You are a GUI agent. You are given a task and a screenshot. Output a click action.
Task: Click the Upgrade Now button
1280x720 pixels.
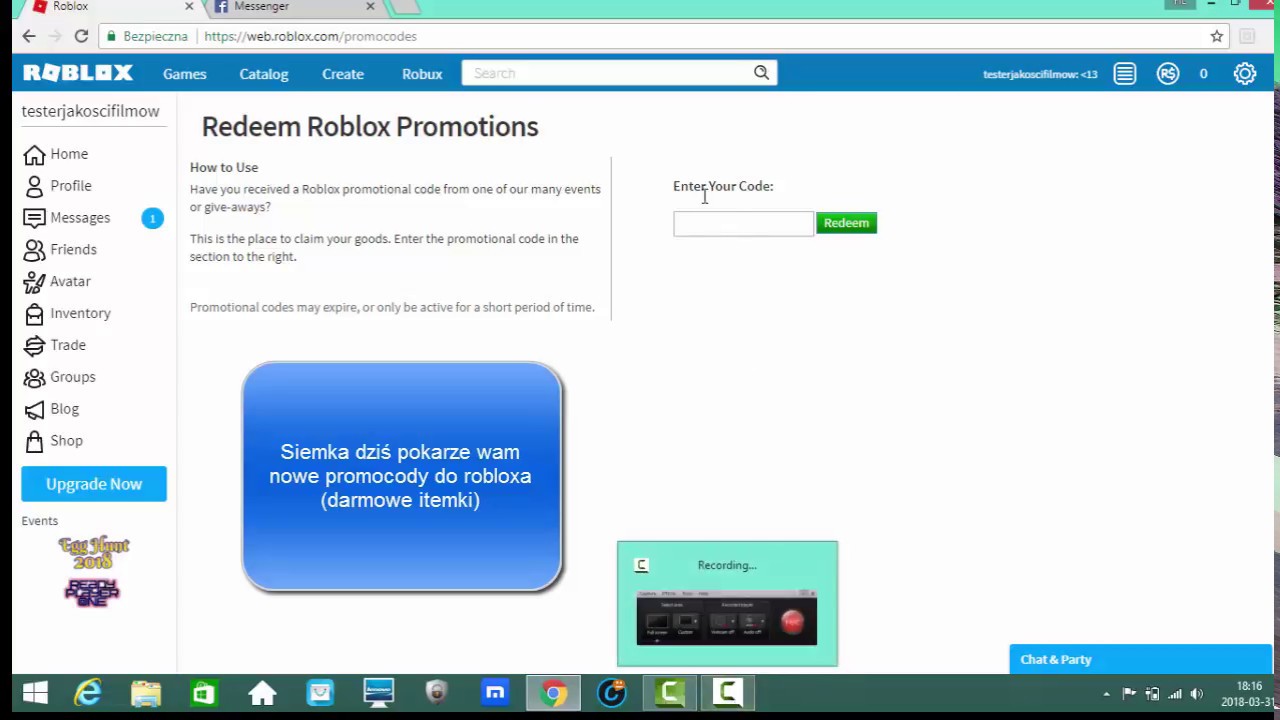tap(94, 484)
